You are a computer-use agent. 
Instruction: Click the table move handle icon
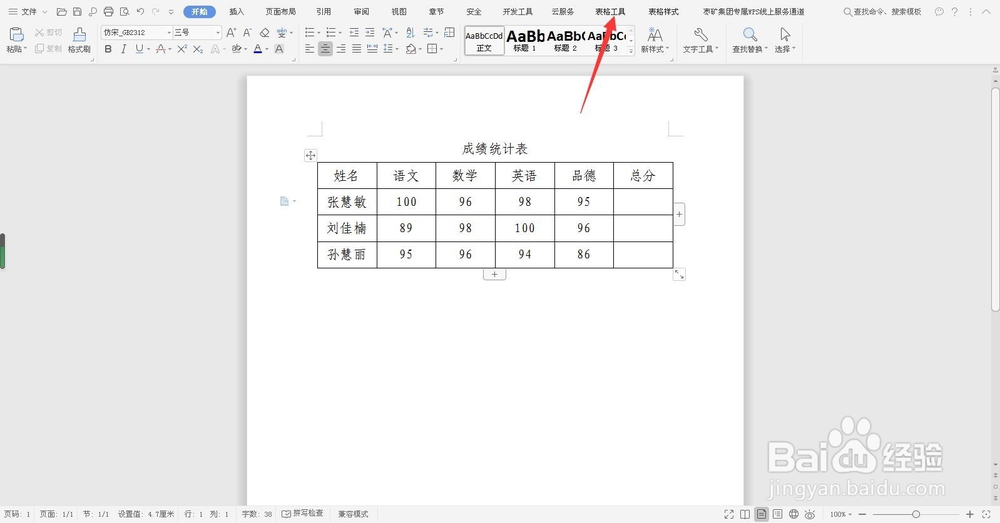(311, 155)
